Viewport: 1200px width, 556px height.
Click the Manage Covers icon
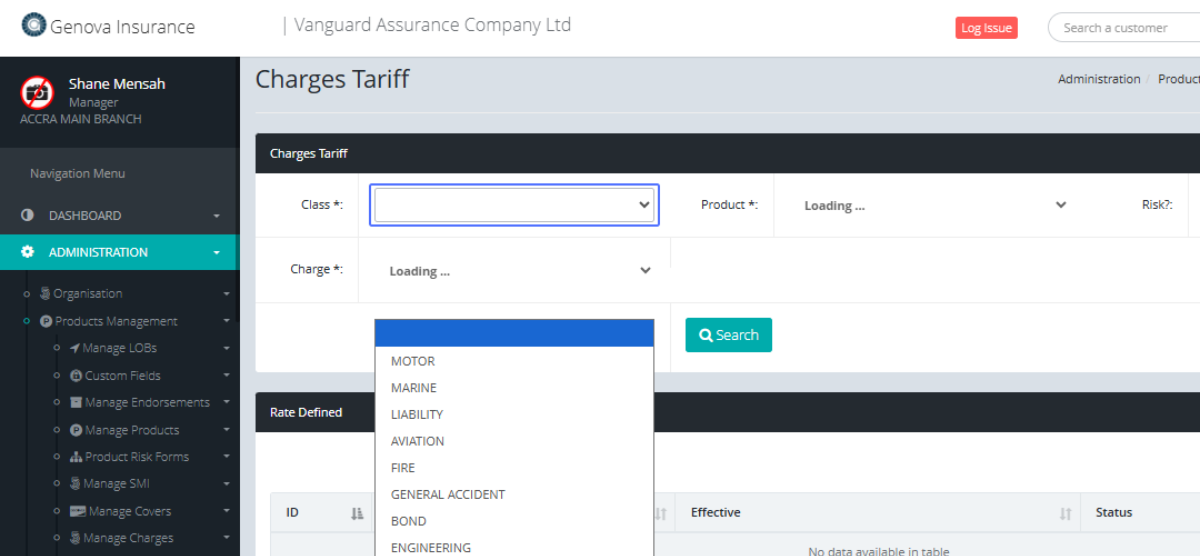pyautogui.click(x=77, y=511)
